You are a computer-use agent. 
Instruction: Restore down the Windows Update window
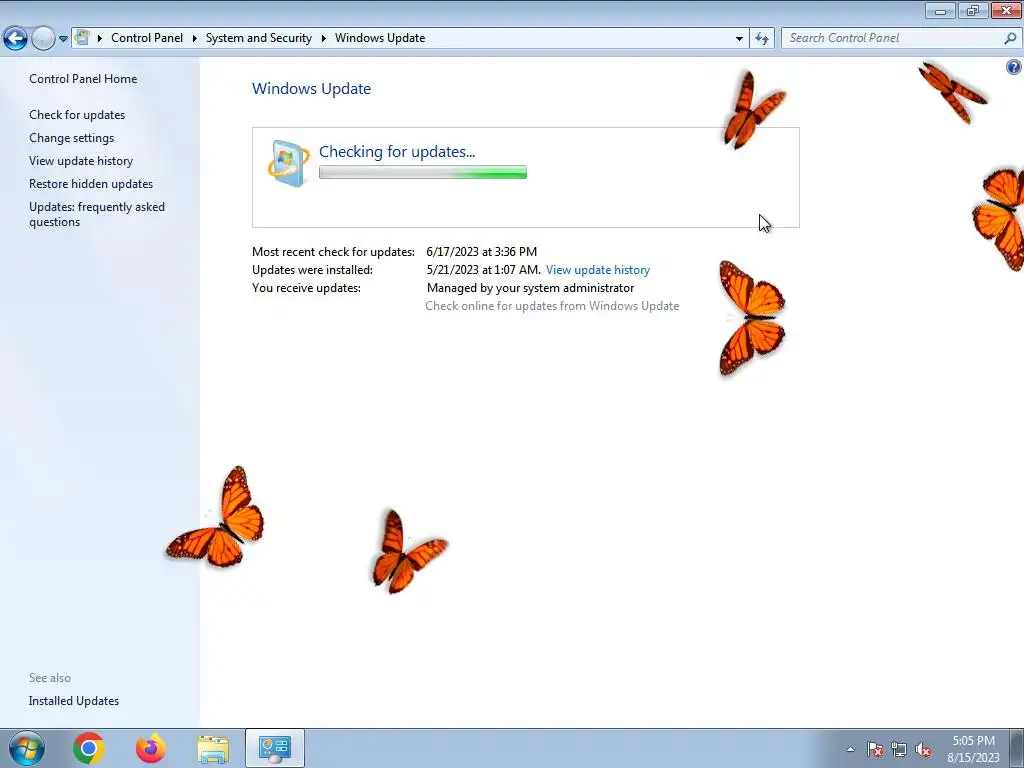(973, 10)
